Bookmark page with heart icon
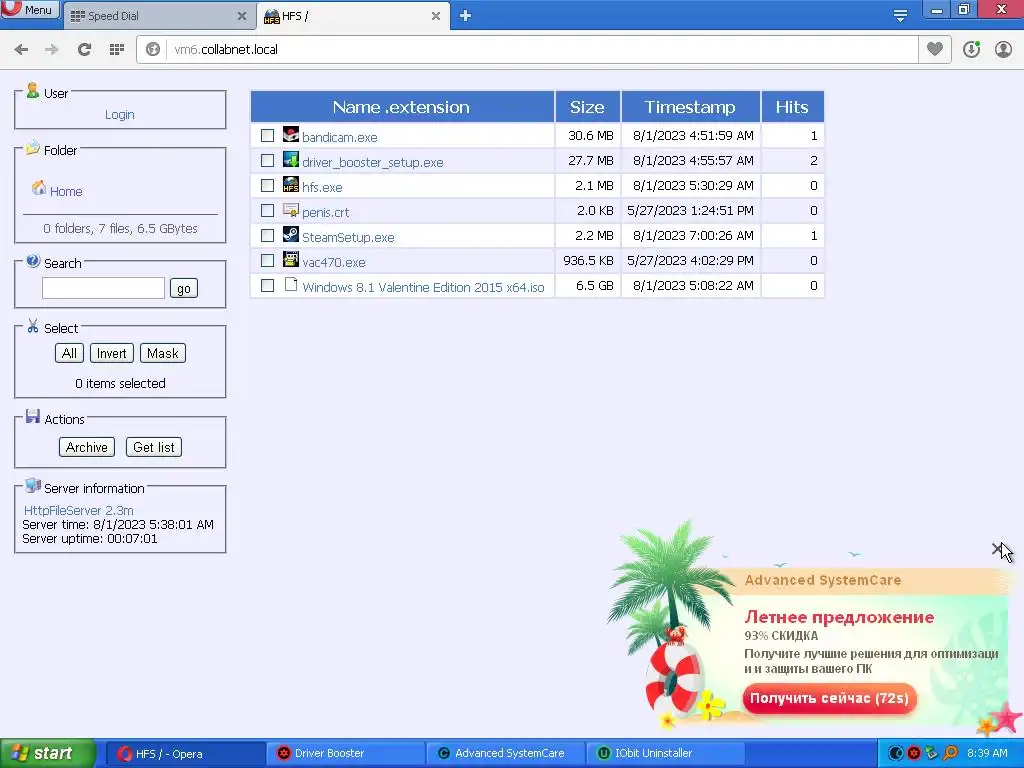This screenshot has height=768, width=1024. pyautogui.click(x=935, y=50)
